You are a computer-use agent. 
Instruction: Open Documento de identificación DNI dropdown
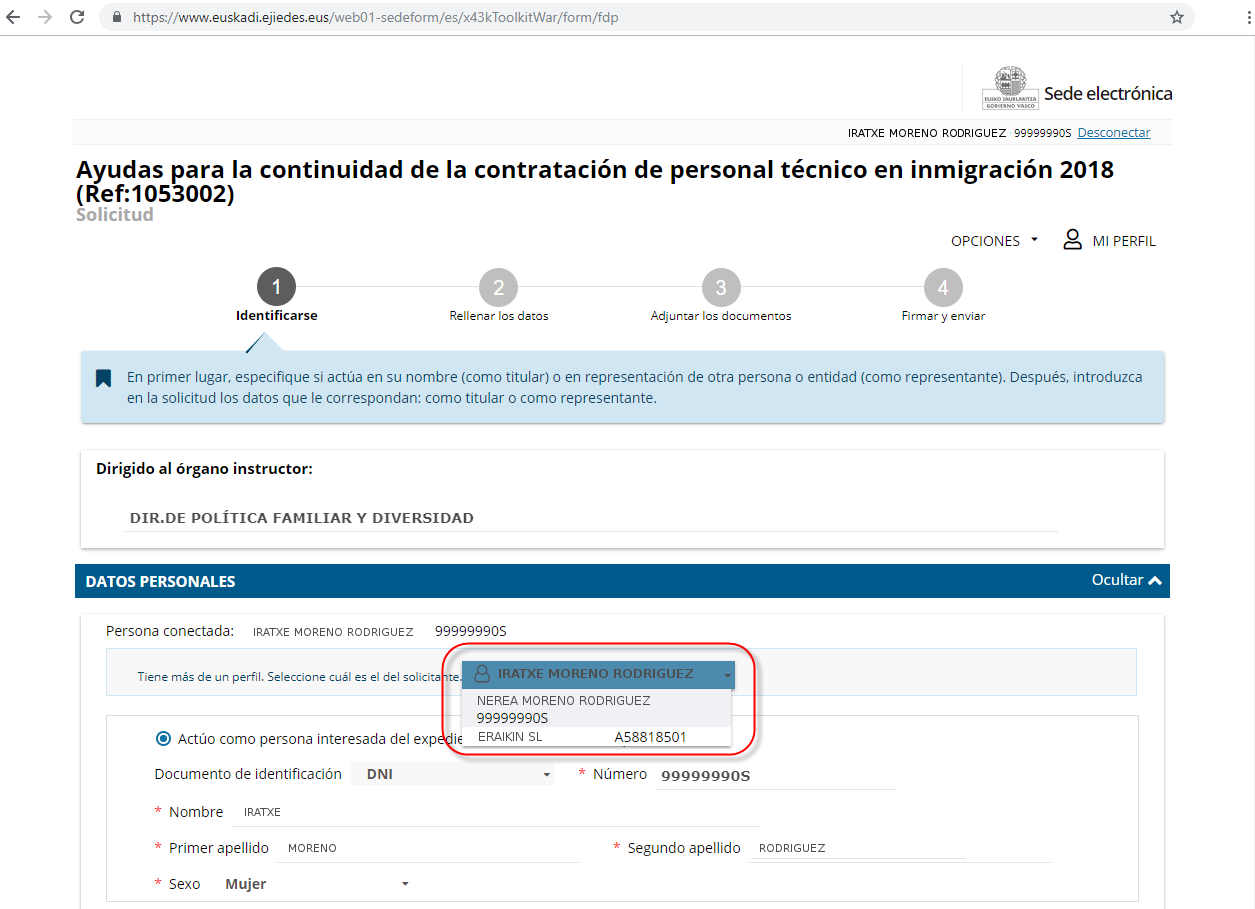tap(453, 774)
